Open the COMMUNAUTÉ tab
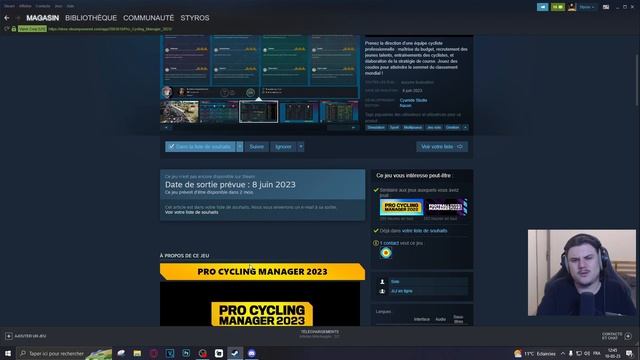 149,18
